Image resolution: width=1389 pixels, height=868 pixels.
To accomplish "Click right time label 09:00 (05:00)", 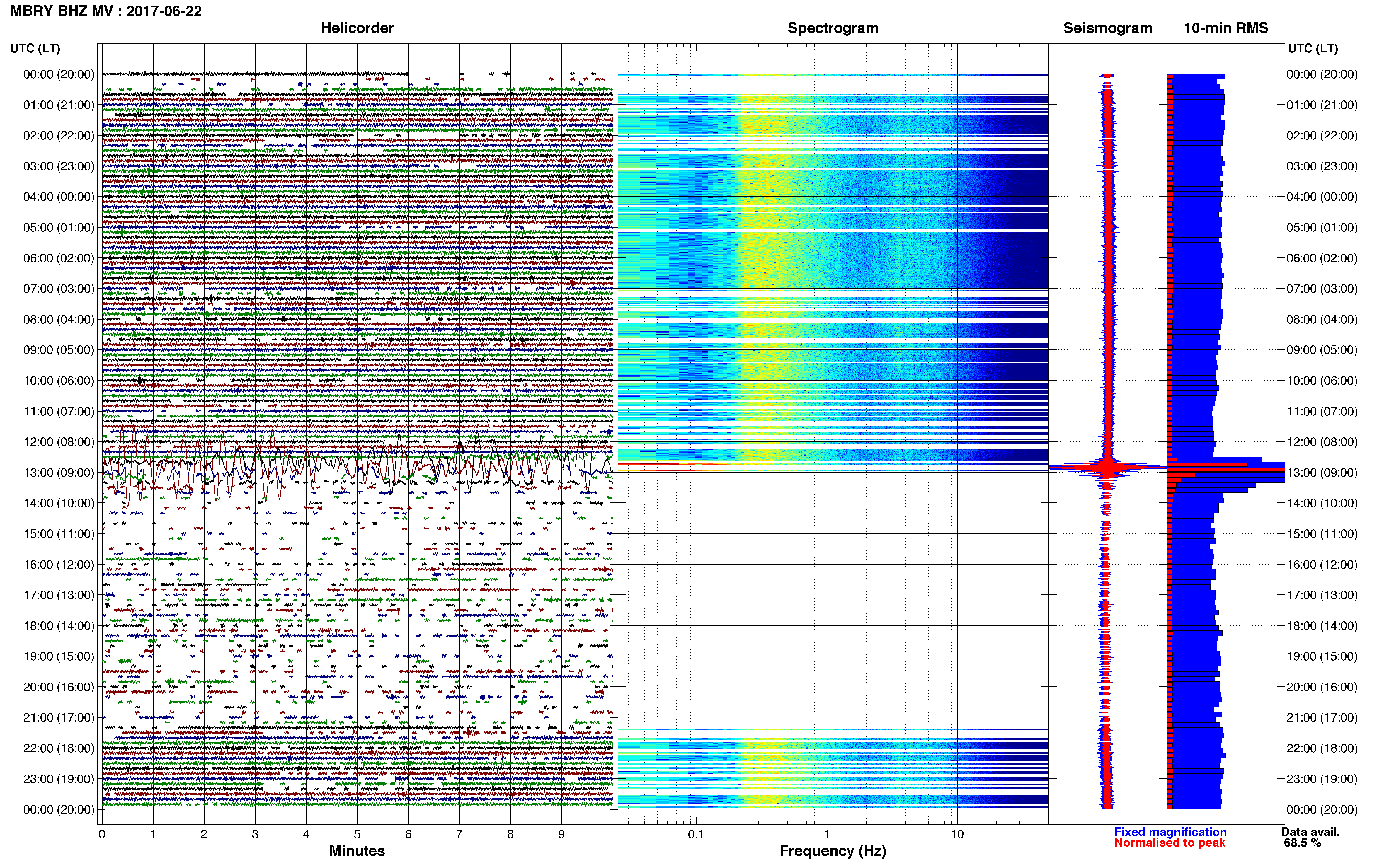I will pyautogui.click(x=1322, y=350).
